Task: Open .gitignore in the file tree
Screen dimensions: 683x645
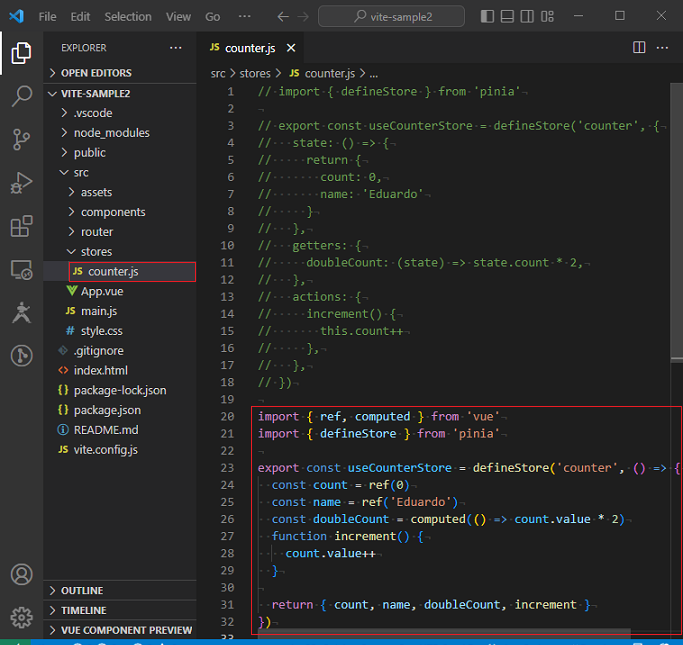Action: (120, 351)
